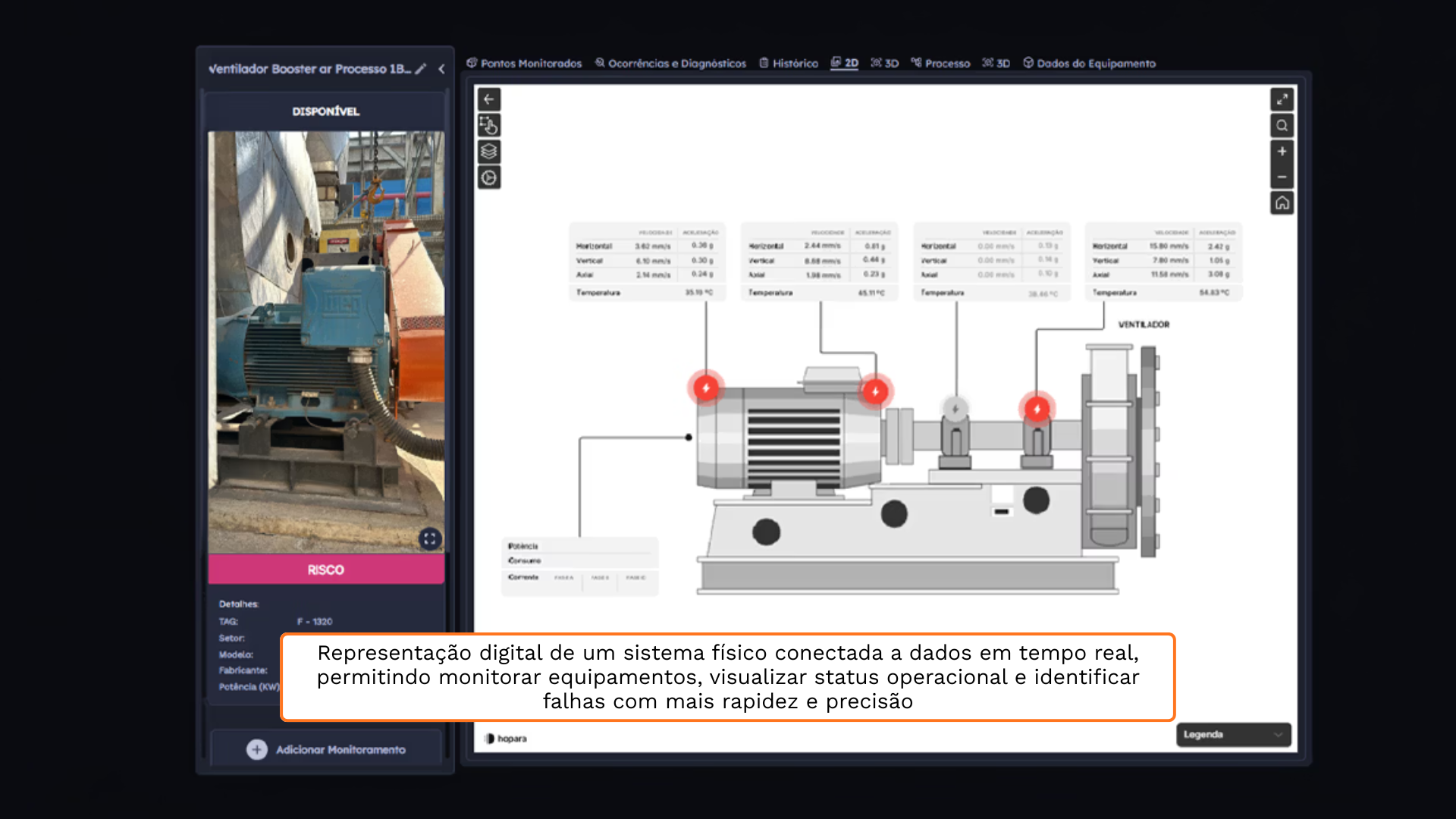Zoom in with the plus icon
This screenshot has height=819, width=1456.
point(1282,152)
